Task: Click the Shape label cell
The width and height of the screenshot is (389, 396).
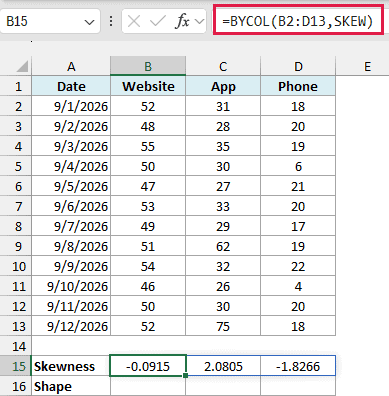Action: click(71, 386)
